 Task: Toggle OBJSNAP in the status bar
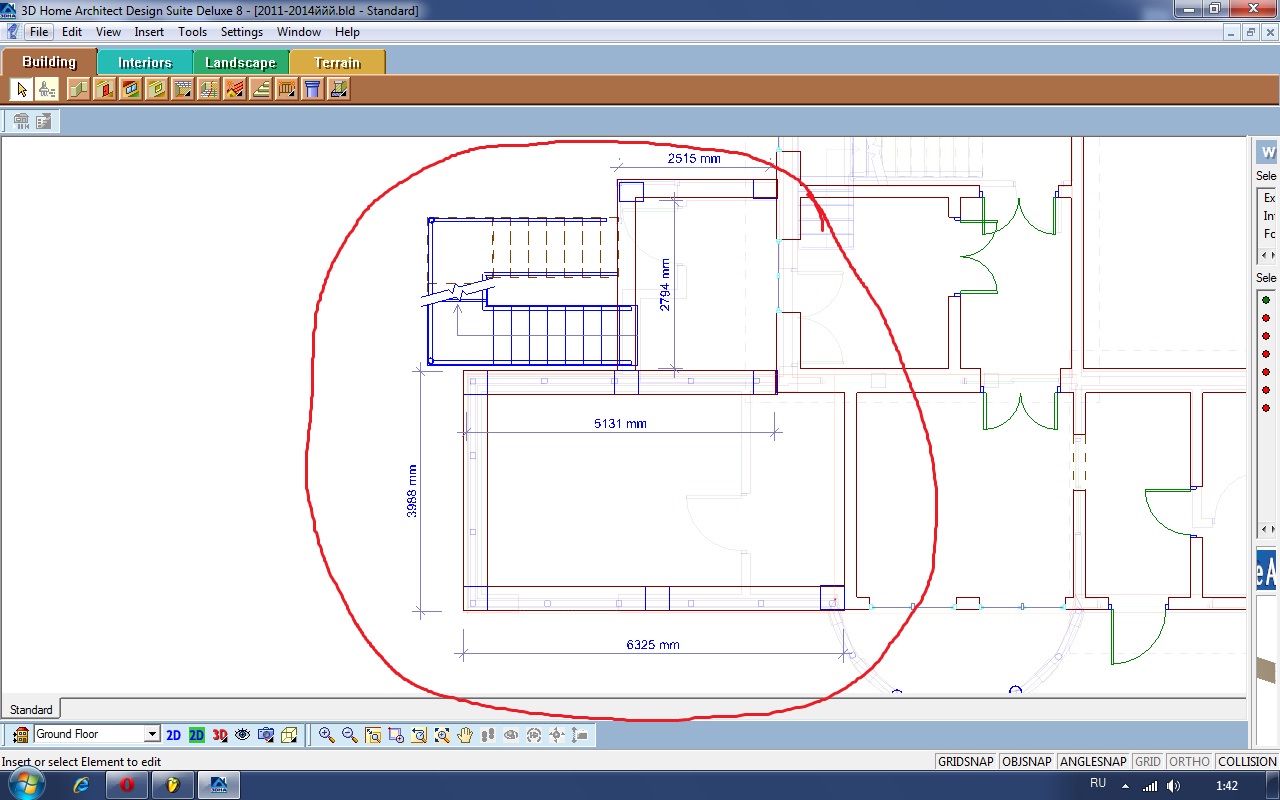coord(1027,762)
